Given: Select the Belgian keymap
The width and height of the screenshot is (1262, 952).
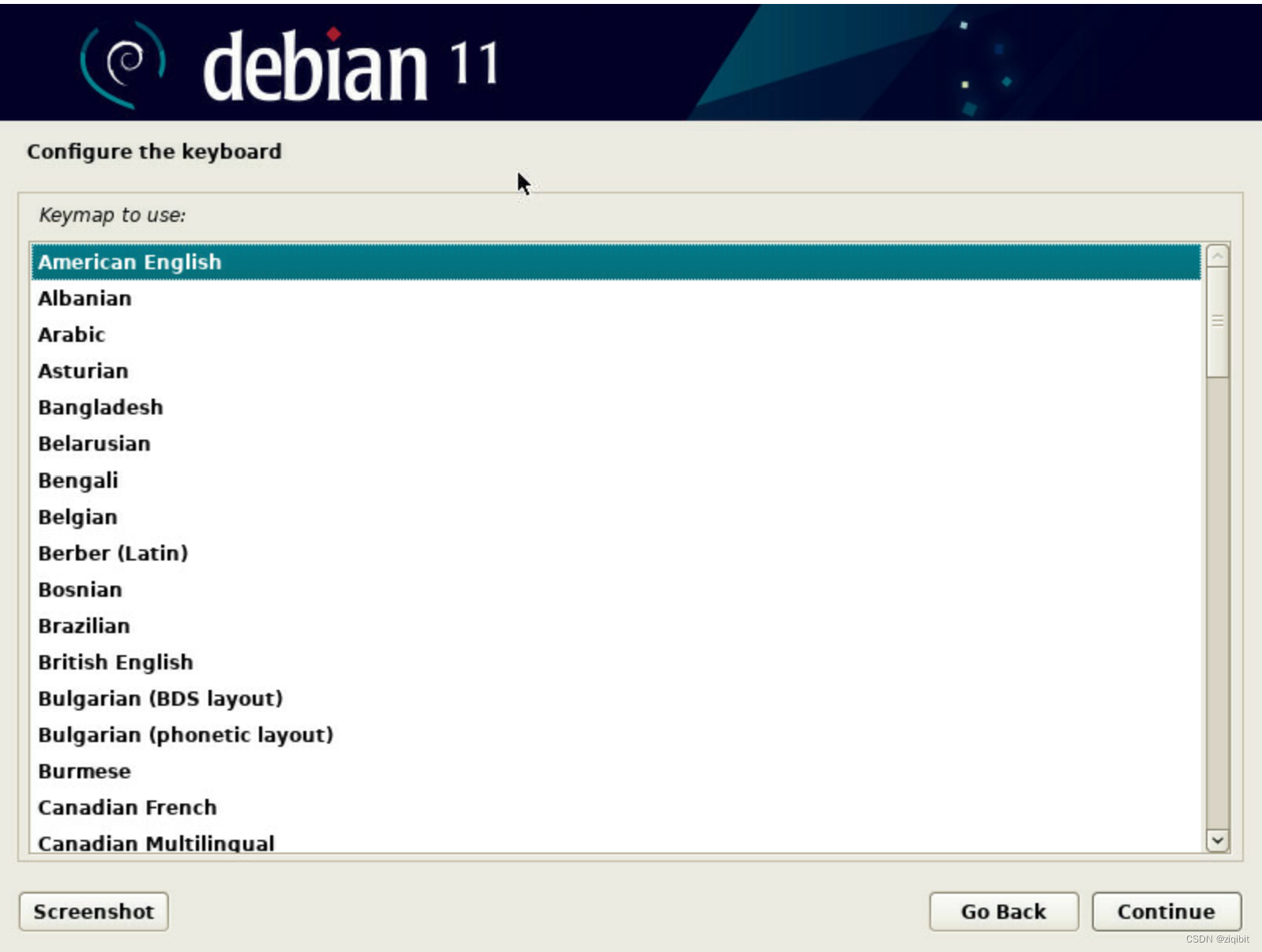Looking at the screenshot, I should click(x=77, y=517).
